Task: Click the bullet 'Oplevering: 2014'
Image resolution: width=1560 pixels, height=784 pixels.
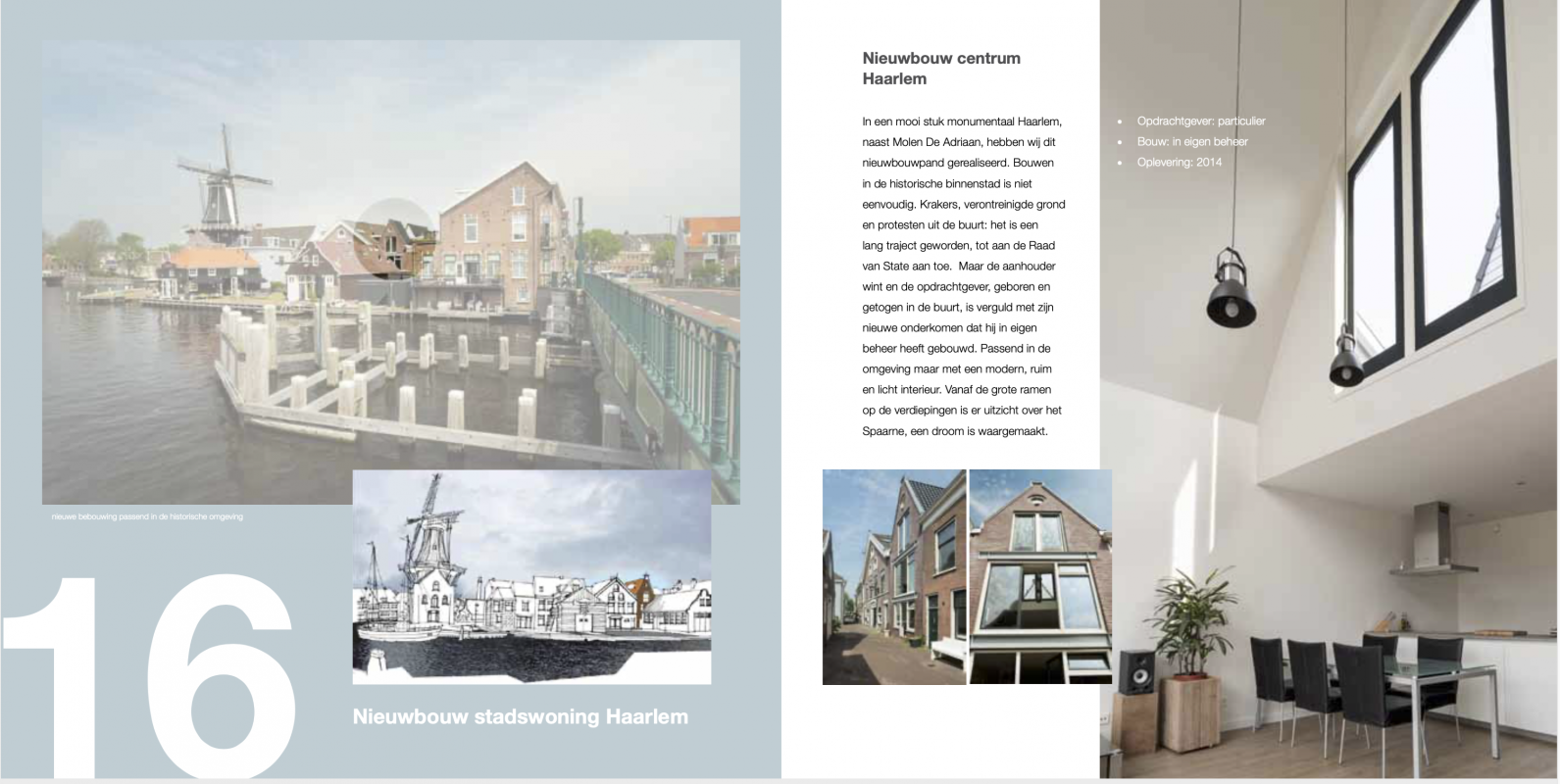Action: tap(1179, 163)
